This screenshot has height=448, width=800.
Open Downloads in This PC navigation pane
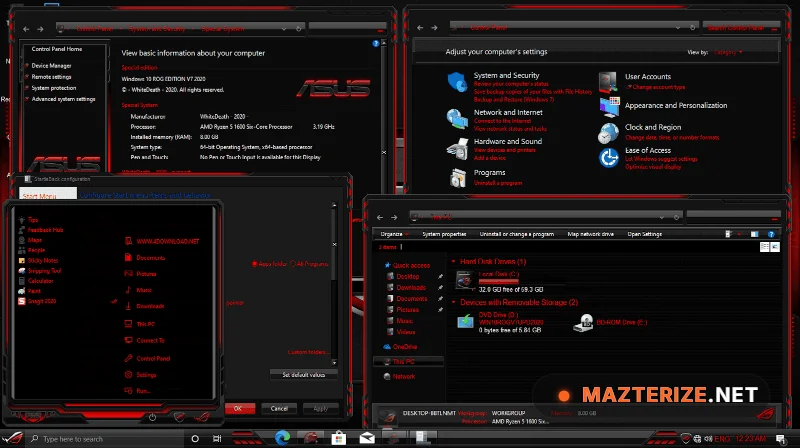coord(407,287)
